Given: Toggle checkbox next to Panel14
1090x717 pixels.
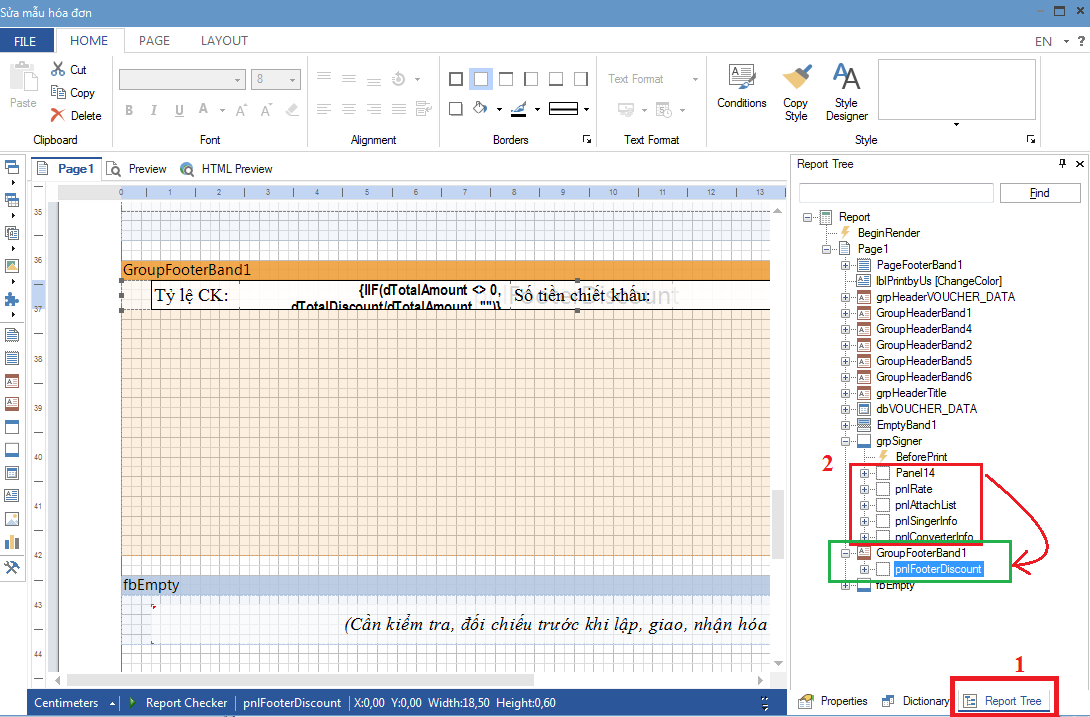Looking at the screenshot, I should click(883, 473).
